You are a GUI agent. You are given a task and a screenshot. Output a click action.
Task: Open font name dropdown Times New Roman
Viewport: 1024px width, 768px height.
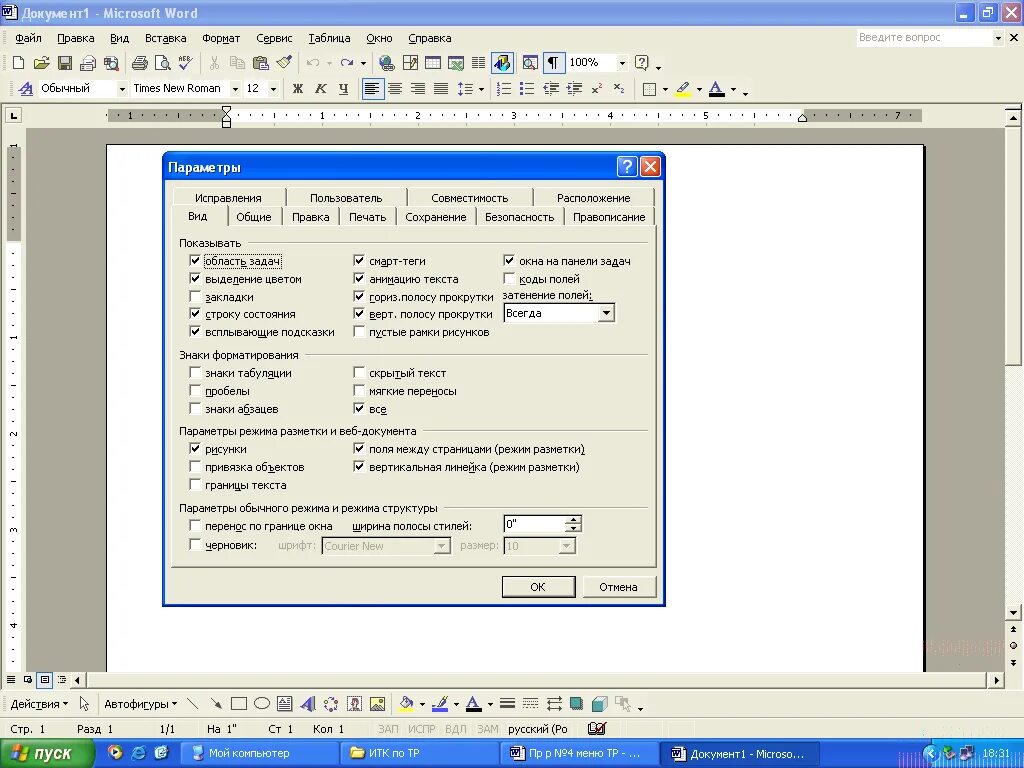pyautogui.click(x=235, y=89)
